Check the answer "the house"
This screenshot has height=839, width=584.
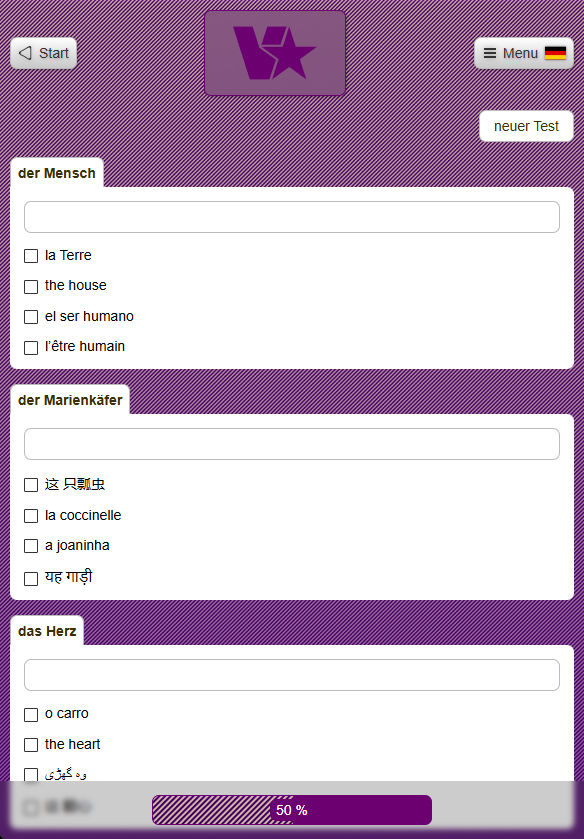pyautogui.click(x=31, y=286)
